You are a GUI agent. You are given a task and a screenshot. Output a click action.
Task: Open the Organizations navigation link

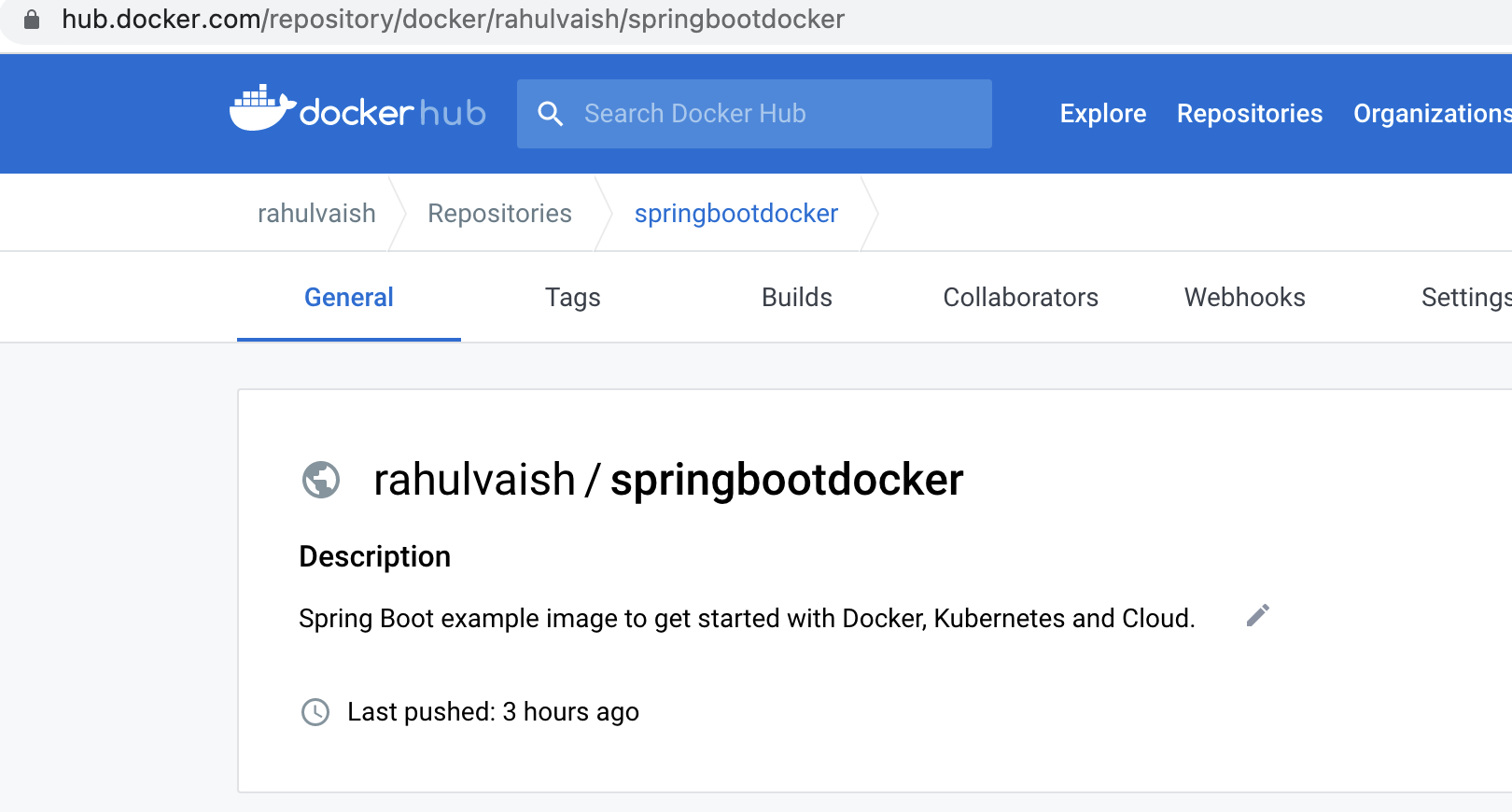point(1433,114)
